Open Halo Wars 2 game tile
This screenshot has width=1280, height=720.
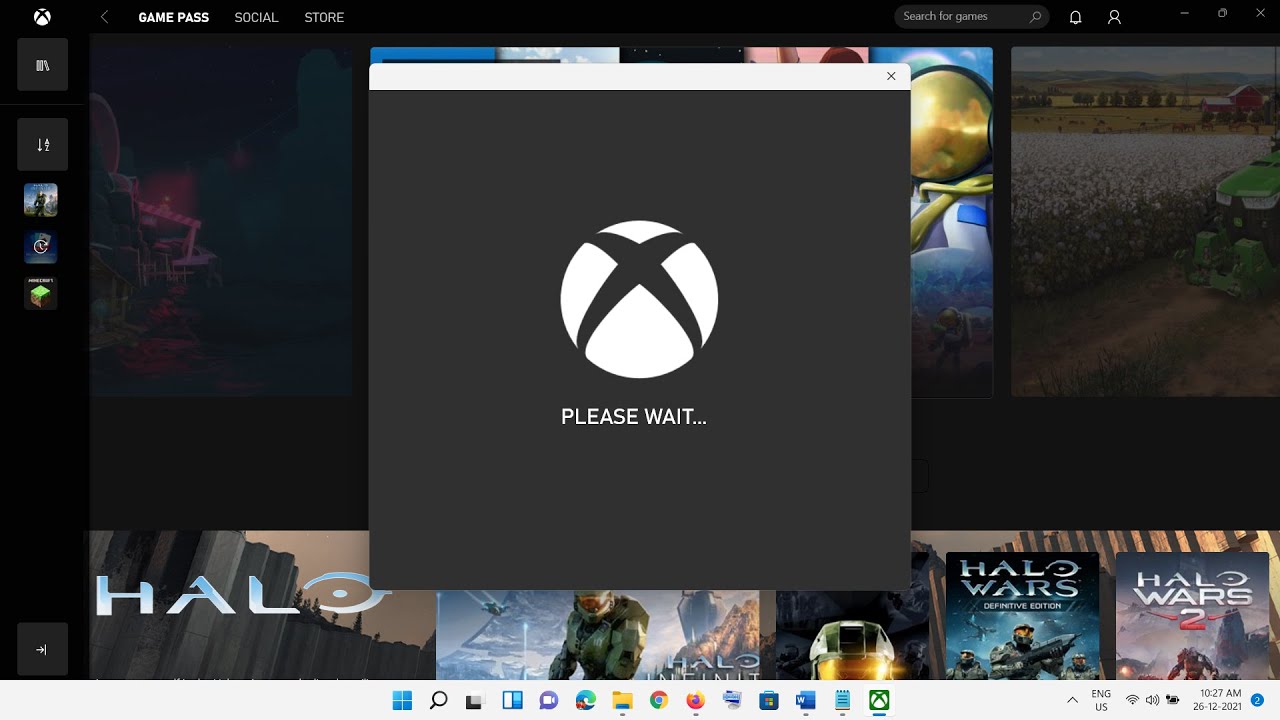(1192, 616)
